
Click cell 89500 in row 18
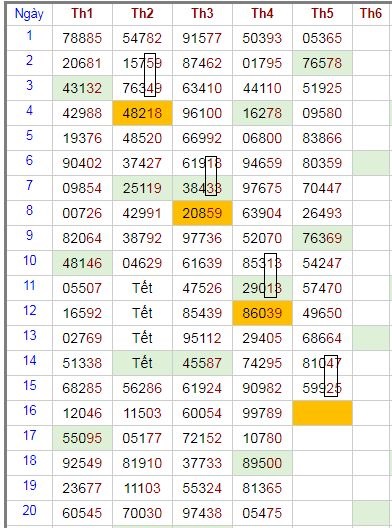(262, 463)
